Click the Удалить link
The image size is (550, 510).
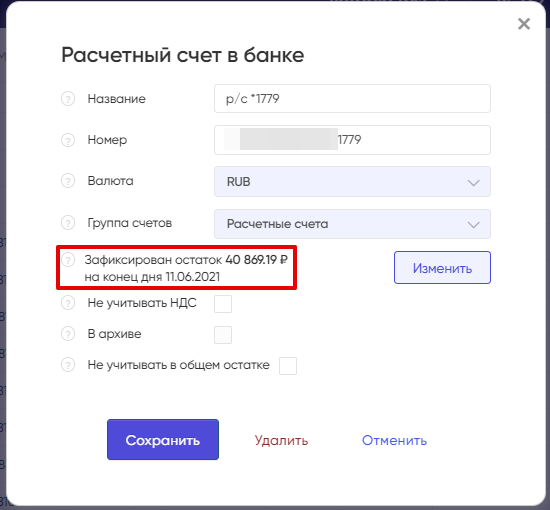(x=281, y=440)
